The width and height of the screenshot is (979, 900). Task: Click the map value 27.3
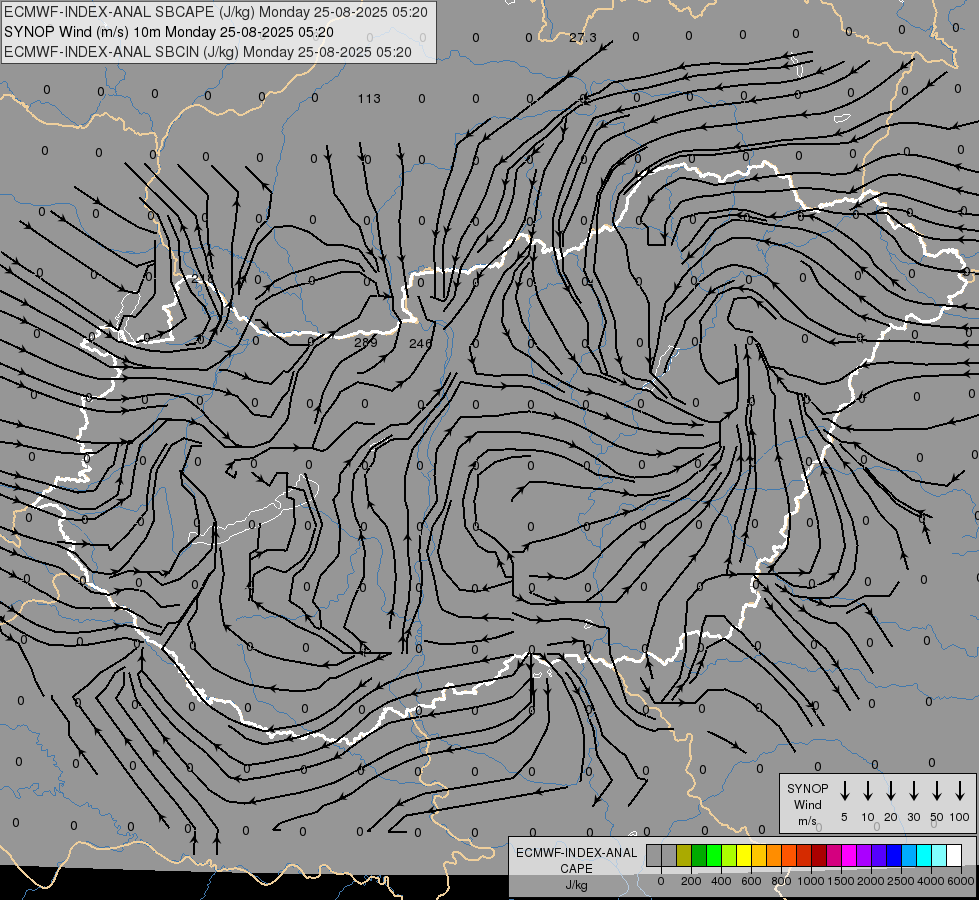tap(583, 37)
